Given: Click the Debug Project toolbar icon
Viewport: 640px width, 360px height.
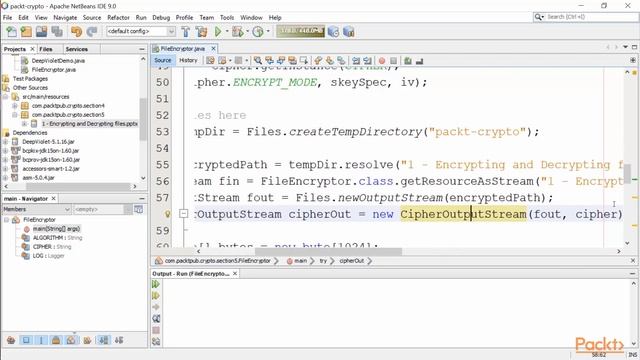Looking at the screenshot, I should tap(238, 31).
